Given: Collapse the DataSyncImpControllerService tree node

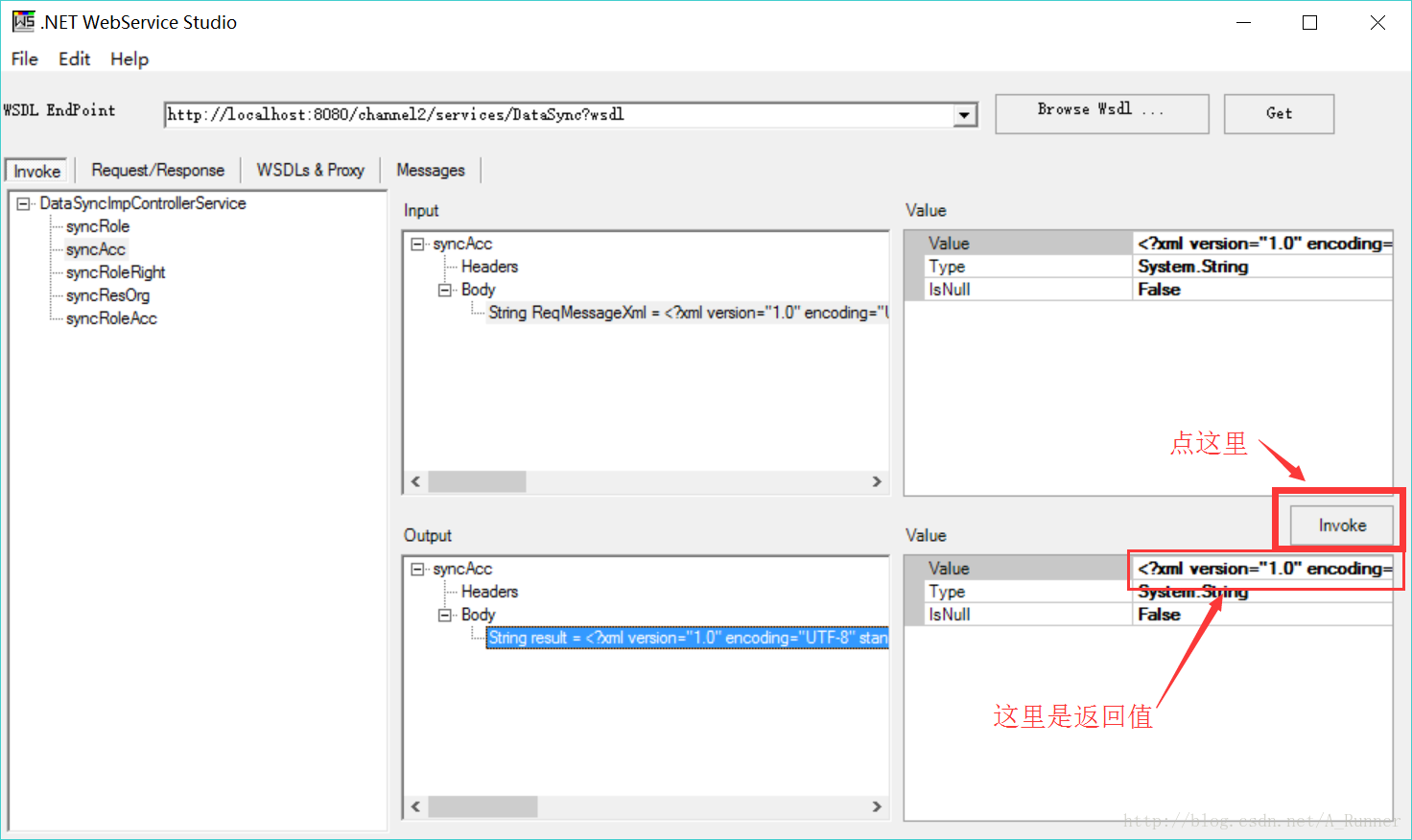Looking at the screenshot, I should tap(23, 203).
